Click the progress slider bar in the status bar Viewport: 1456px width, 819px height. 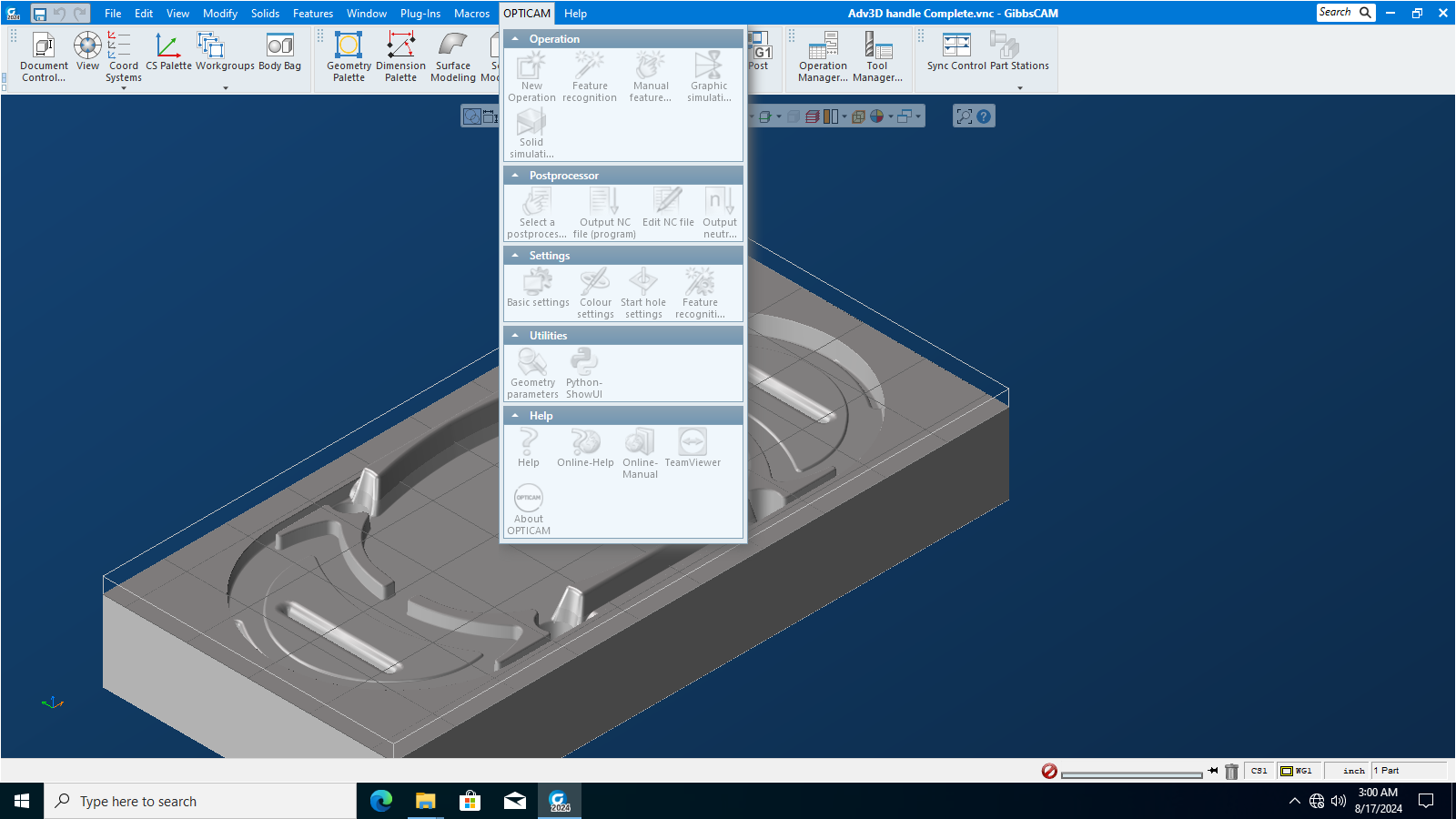coord(1132,774)
